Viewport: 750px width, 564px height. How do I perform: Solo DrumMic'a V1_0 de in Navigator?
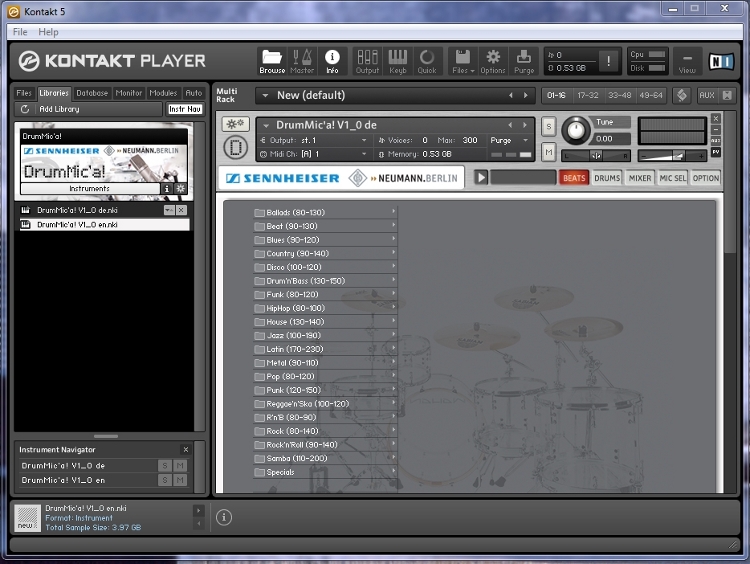(165, 465)
